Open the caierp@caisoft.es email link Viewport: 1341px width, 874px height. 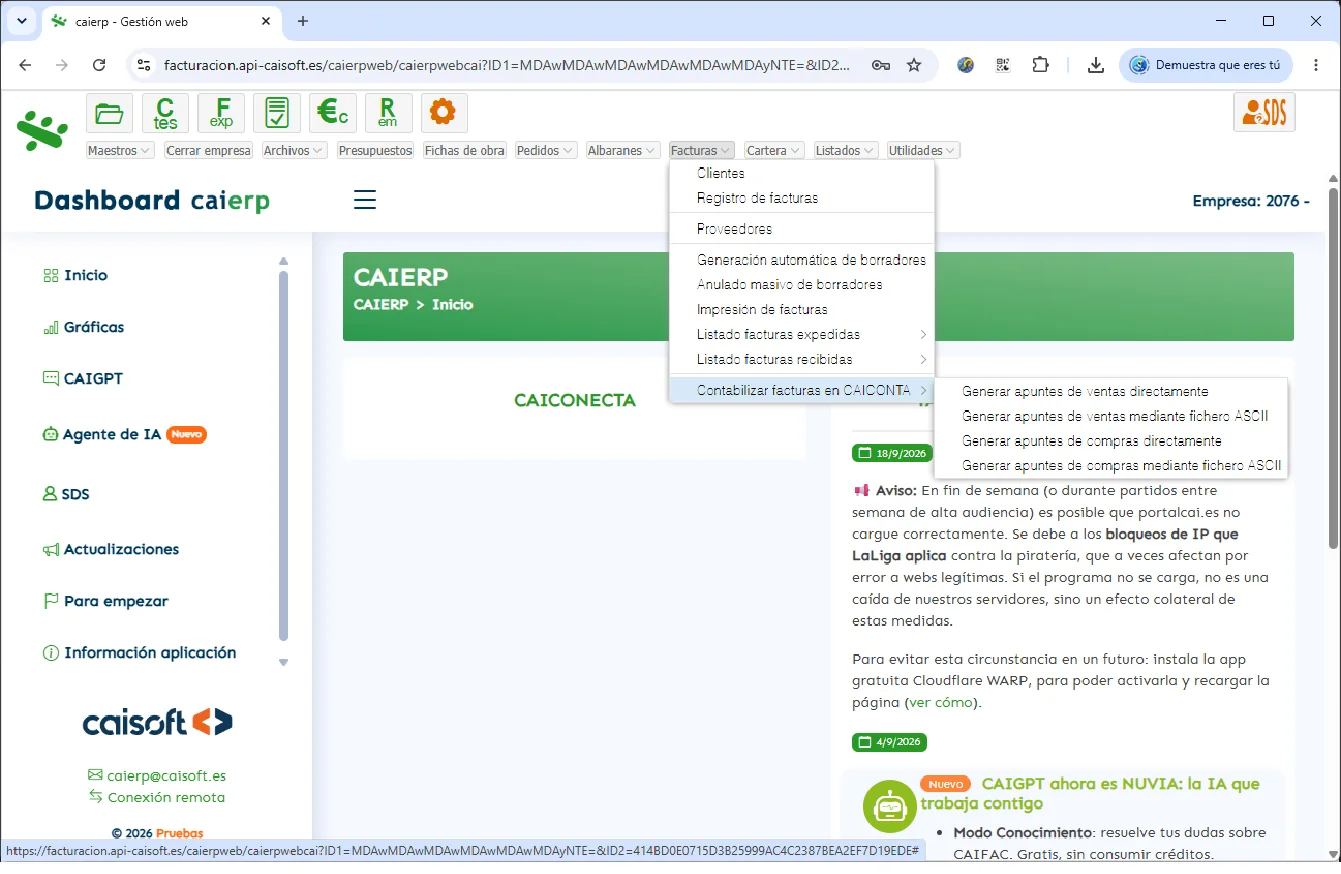coord(166,776)
